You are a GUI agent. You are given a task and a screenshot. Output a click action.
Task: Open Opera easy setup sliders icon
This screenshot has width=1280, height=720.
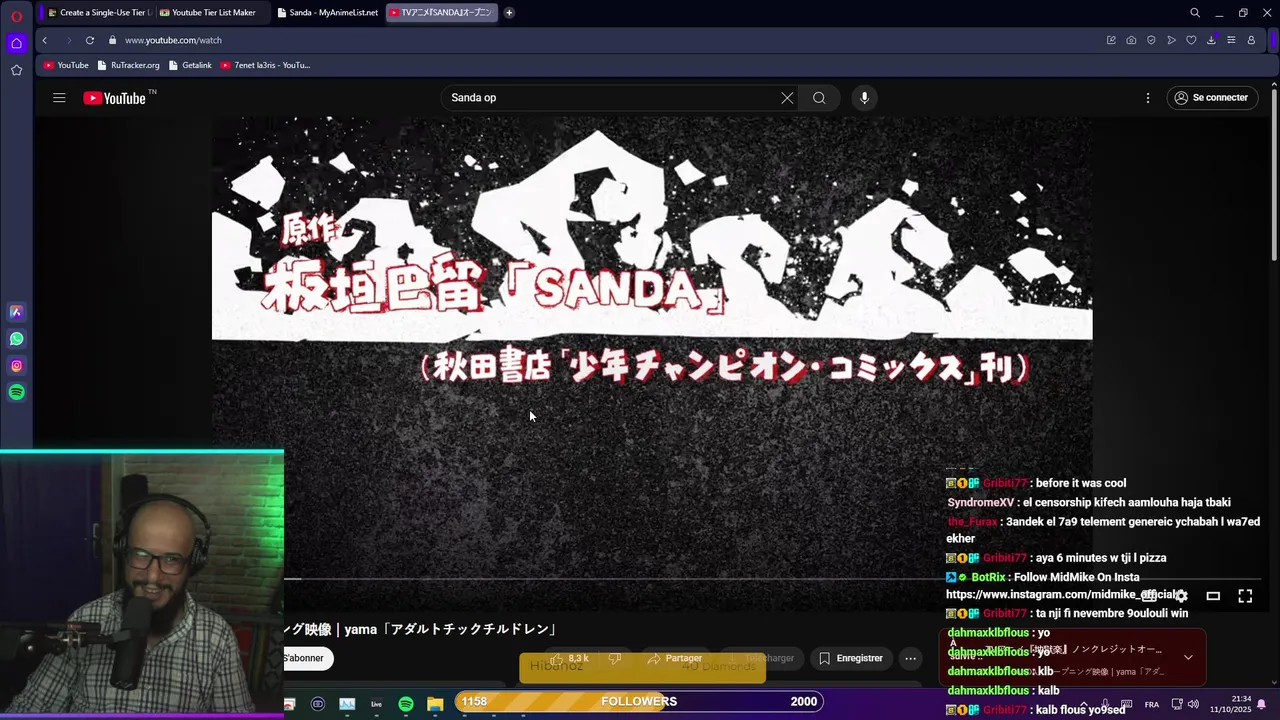1231,40
